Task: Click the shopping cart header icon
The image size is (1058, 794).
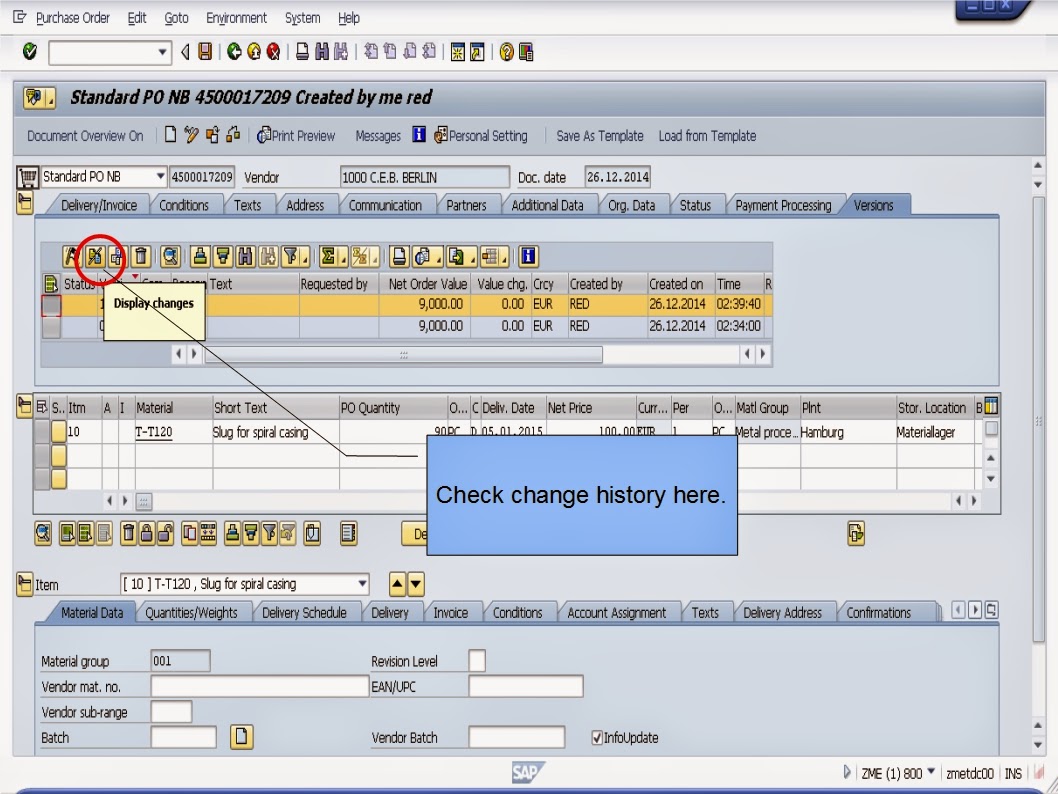Action: [28, 177]
